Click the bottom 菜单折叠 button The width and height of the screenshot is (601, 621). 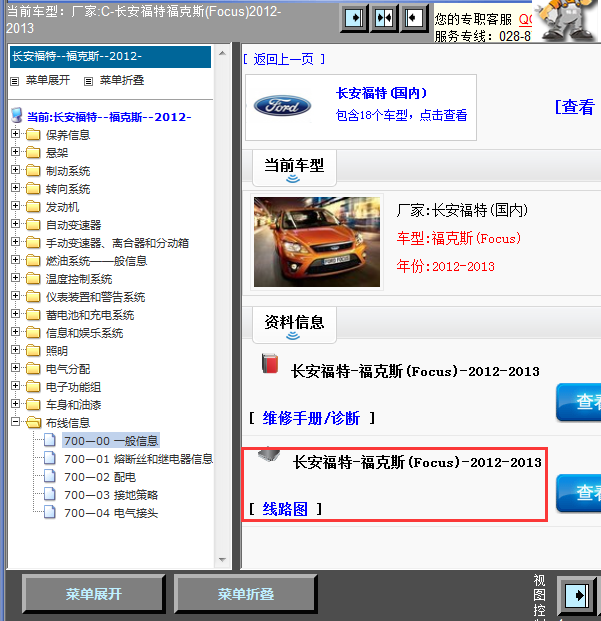(245, 594)
